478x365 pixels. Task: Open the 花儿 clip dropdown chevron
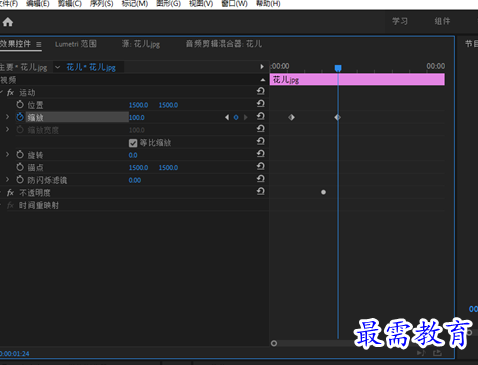pos(58,67)
